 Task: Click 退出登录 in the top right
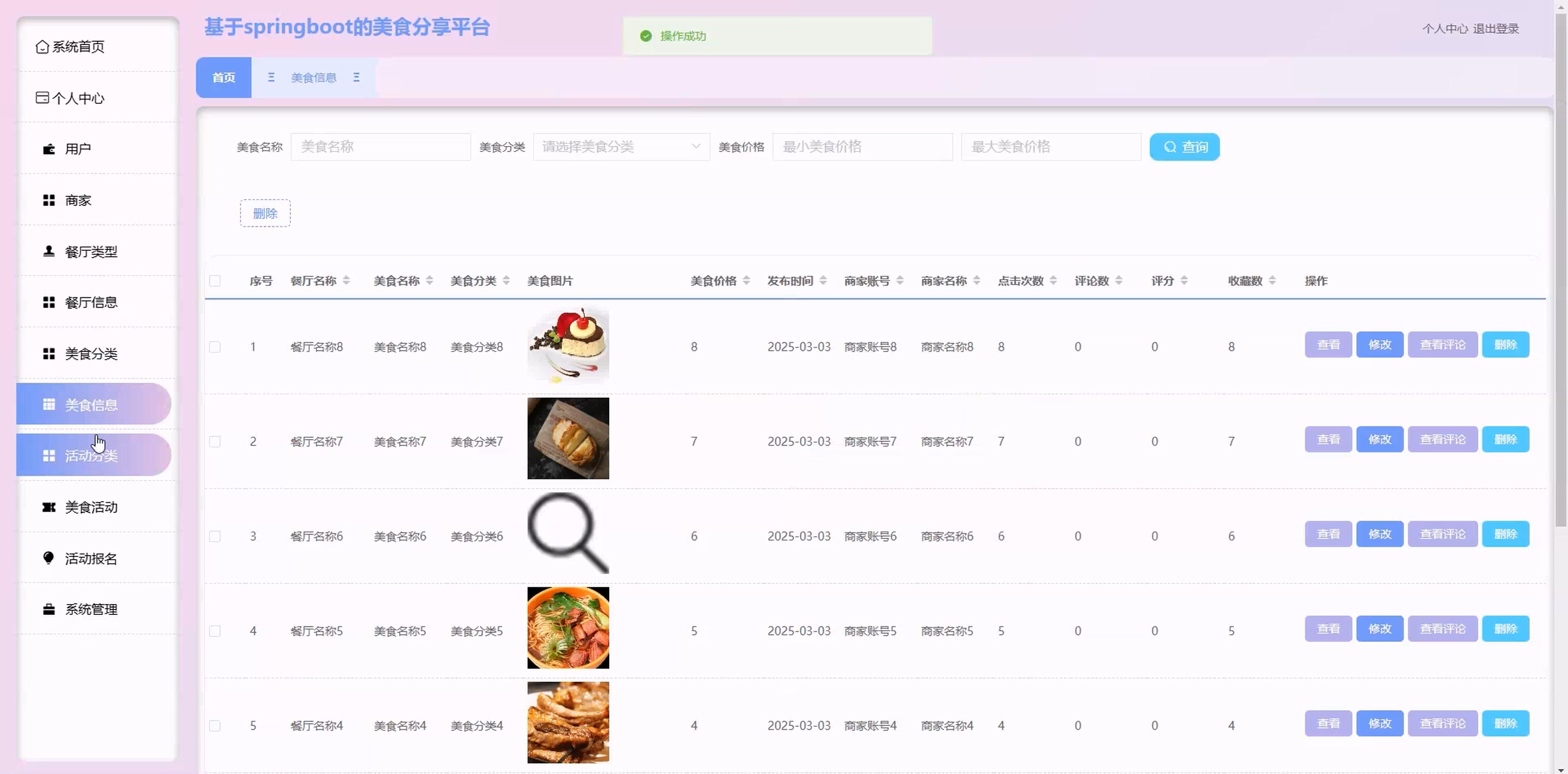click(1496, 28)
